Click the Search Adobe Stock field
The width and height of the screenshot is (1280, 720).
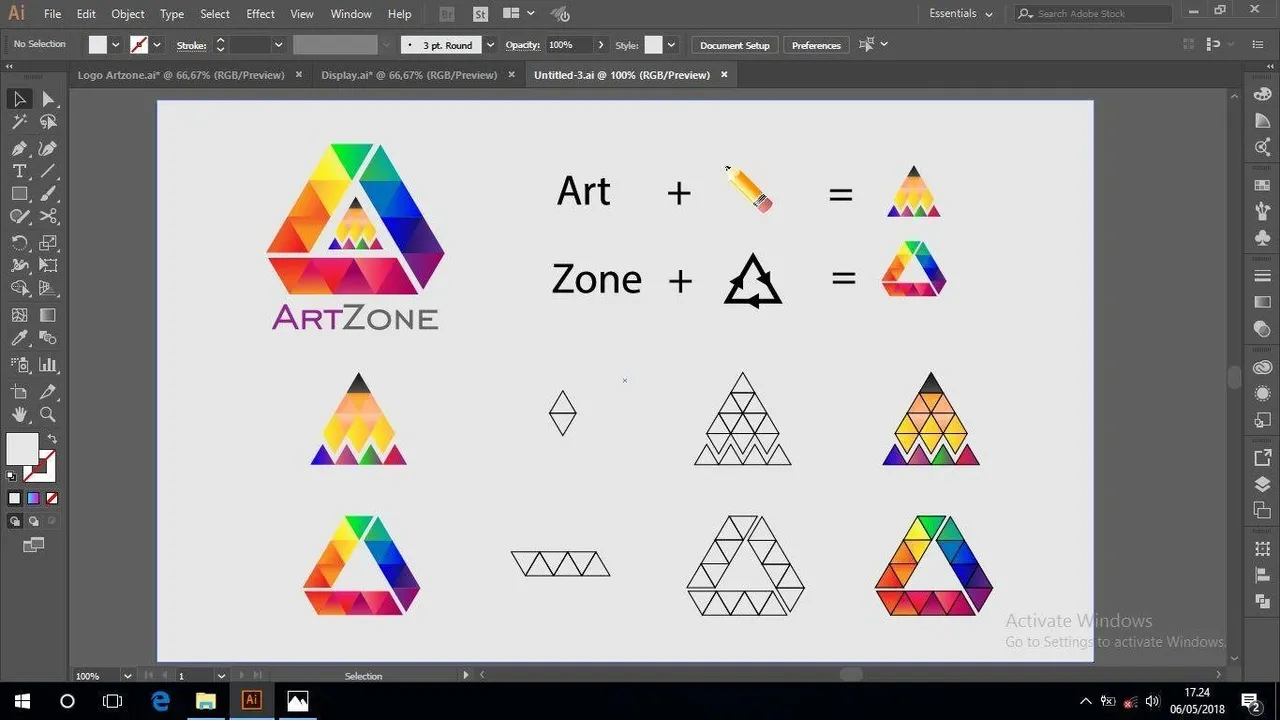pos(1093,14)
